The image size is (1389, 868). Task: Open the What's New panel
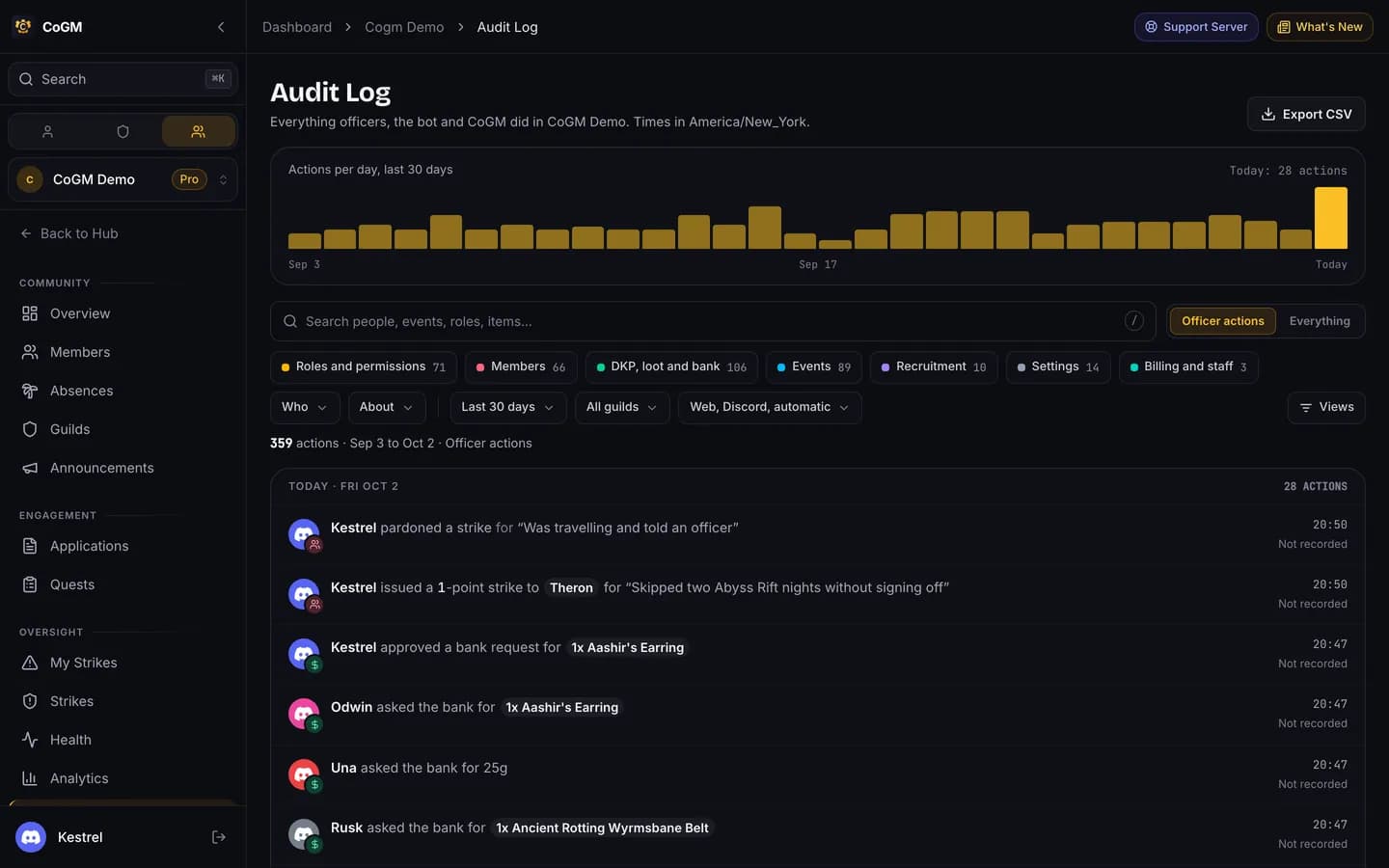[1320, 27]
